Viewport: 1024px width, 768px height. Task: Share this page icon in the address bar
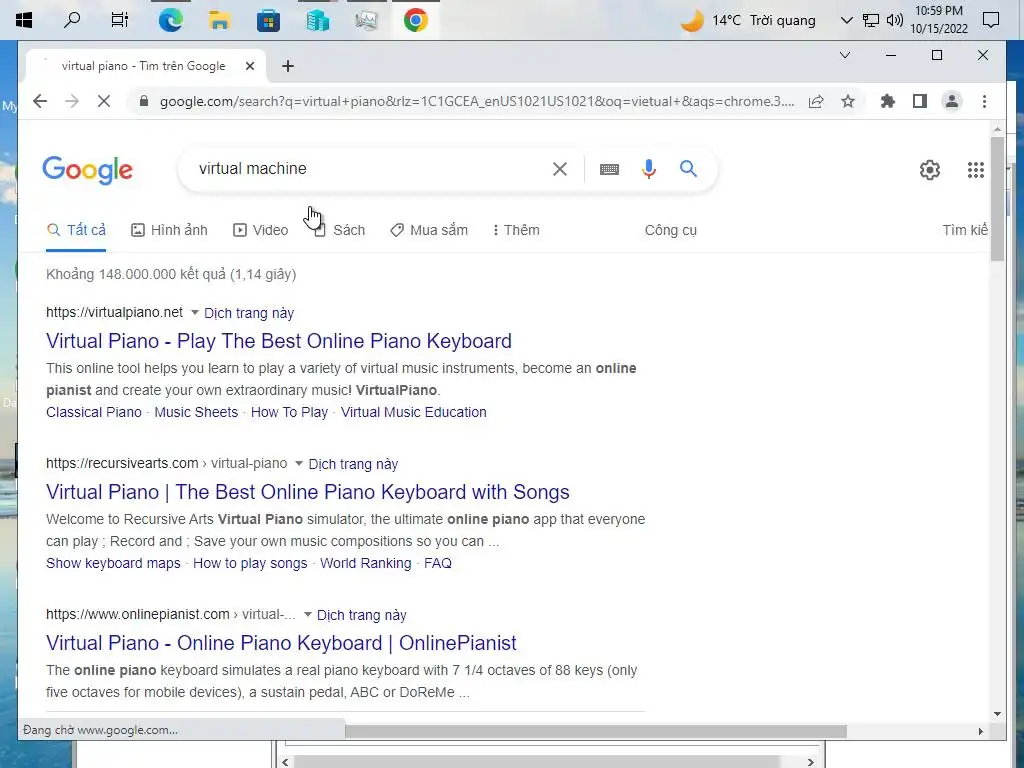[816, 101]
